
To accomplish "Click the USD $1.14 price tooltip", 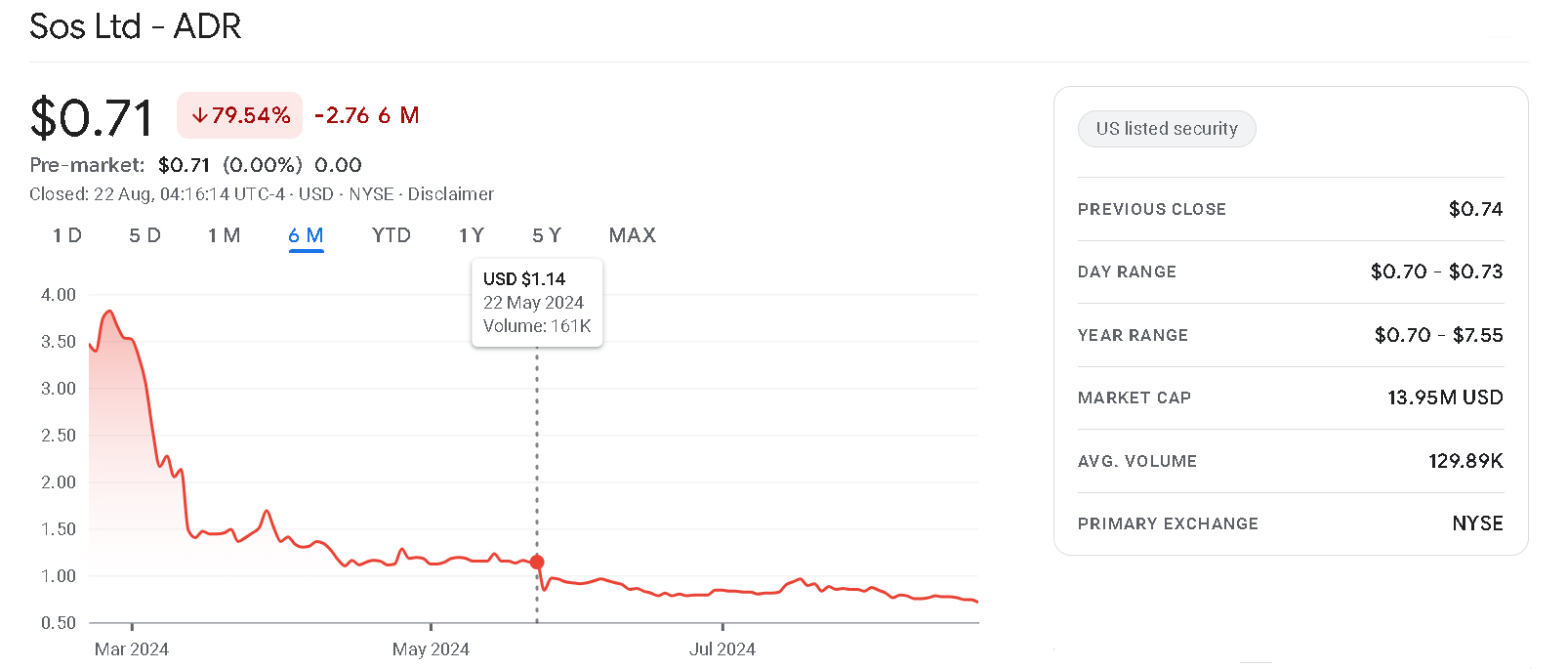I will (537, 302).
